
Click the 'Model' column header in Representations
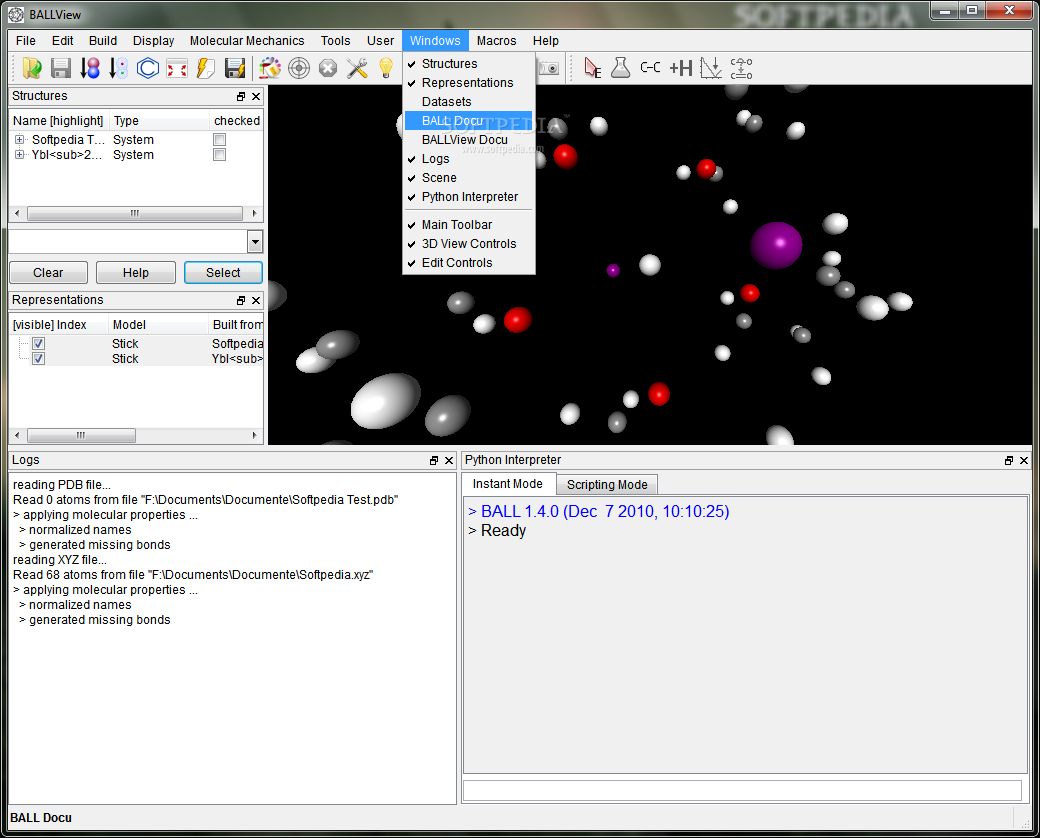158,325
